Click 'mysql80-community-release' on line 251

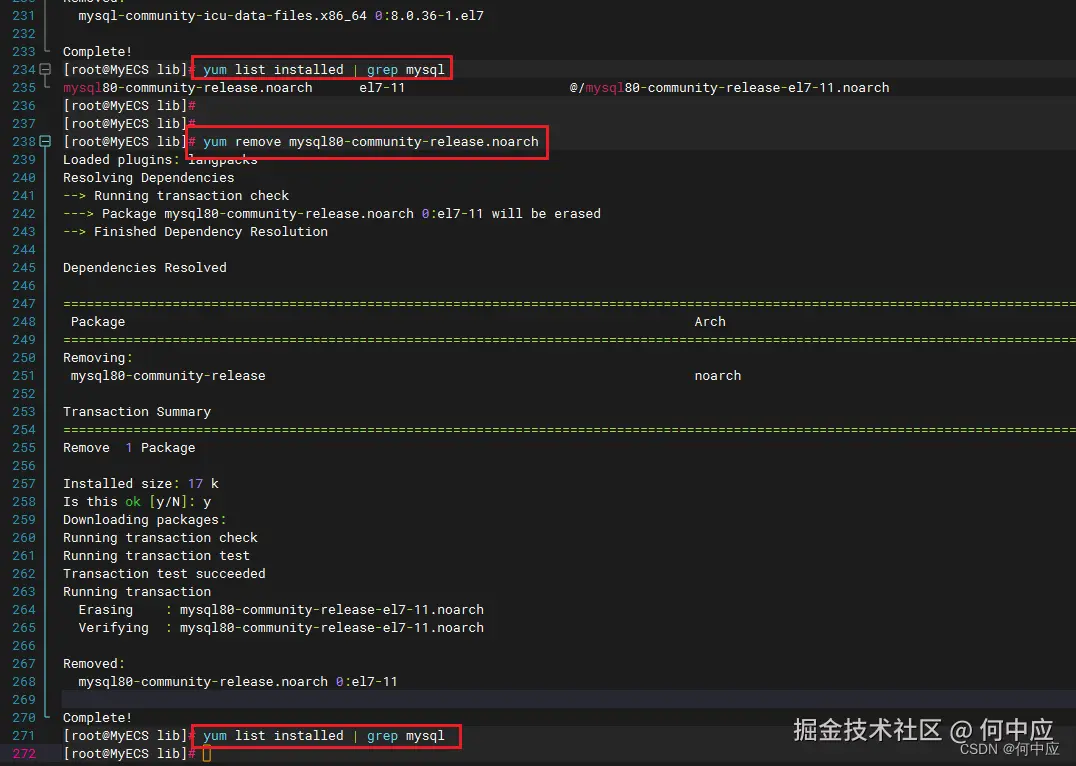click(x=168, y=376)
